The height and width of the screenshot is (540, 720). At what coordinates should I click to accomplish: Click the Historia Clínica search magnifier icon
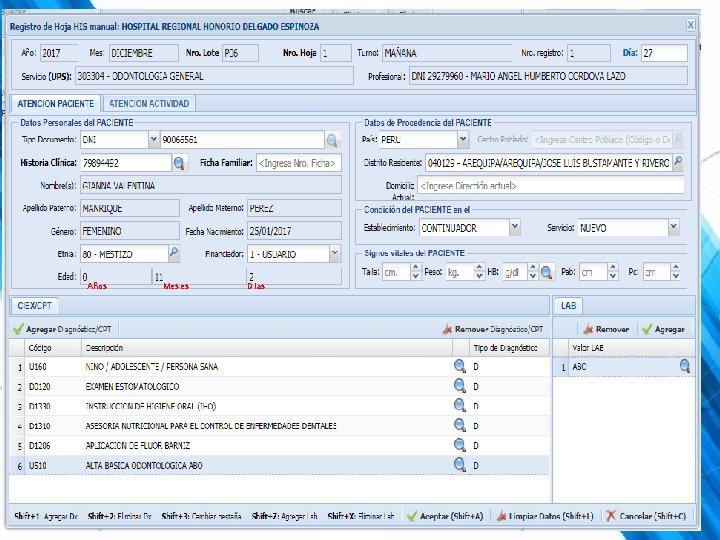tap(179, 163)
